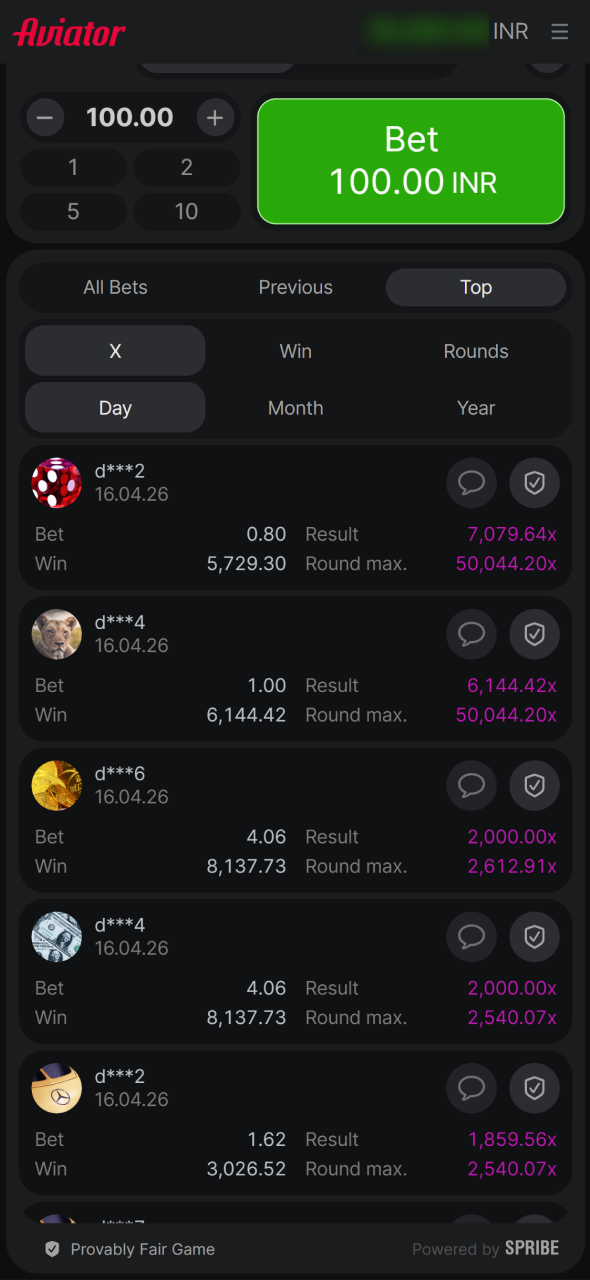
Task: Click the dice avatar of player d***2
Action: coord(56,483)
